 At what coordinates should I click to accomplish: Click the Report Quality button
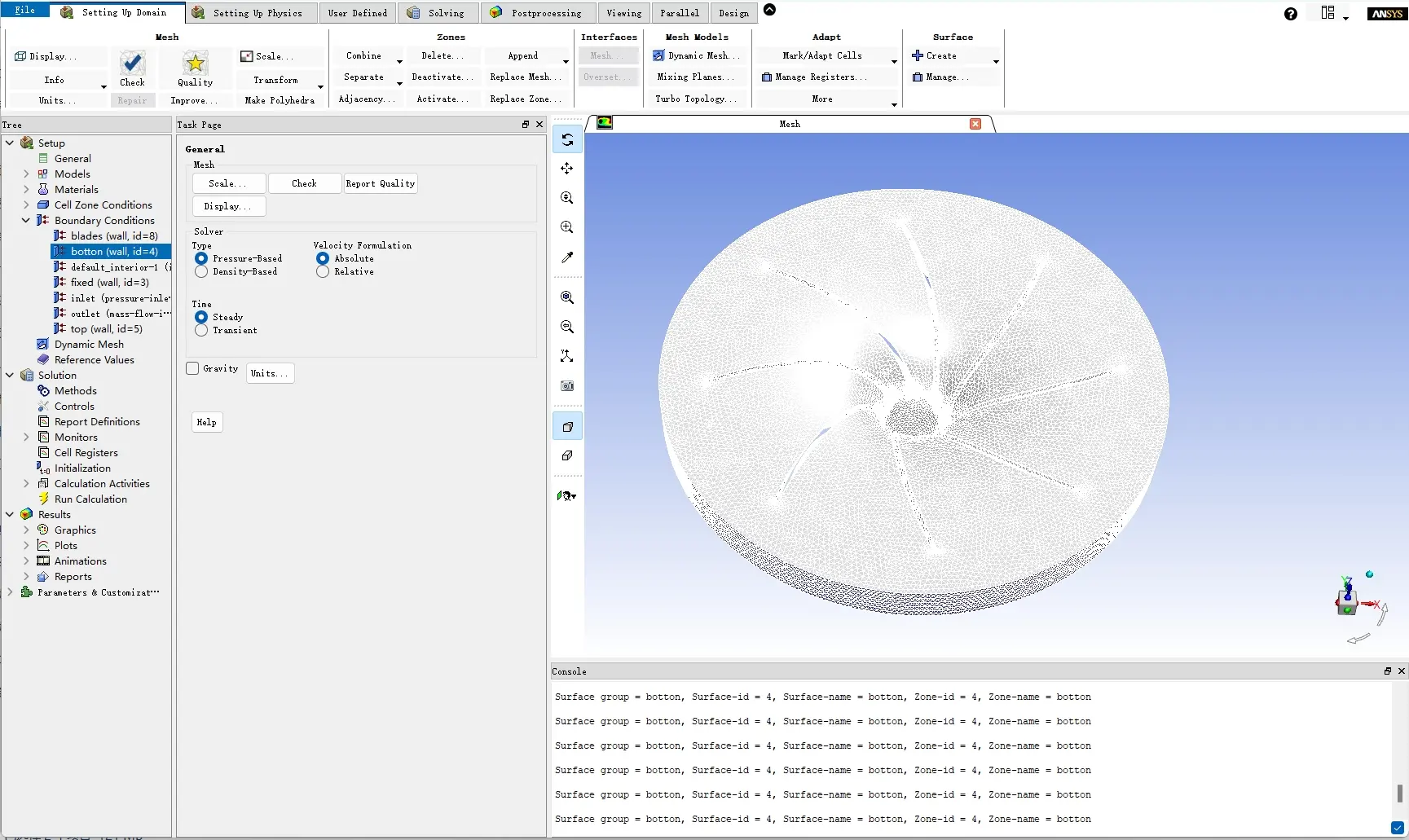(380, 183)
